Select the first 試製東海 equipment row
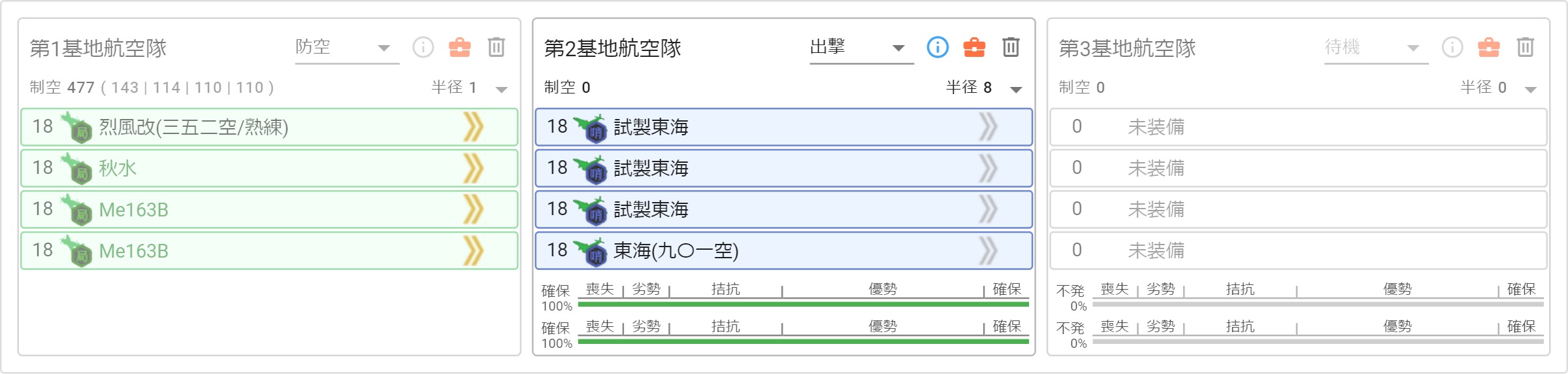Screen dimensions: 1568x374 pos(783,127)
